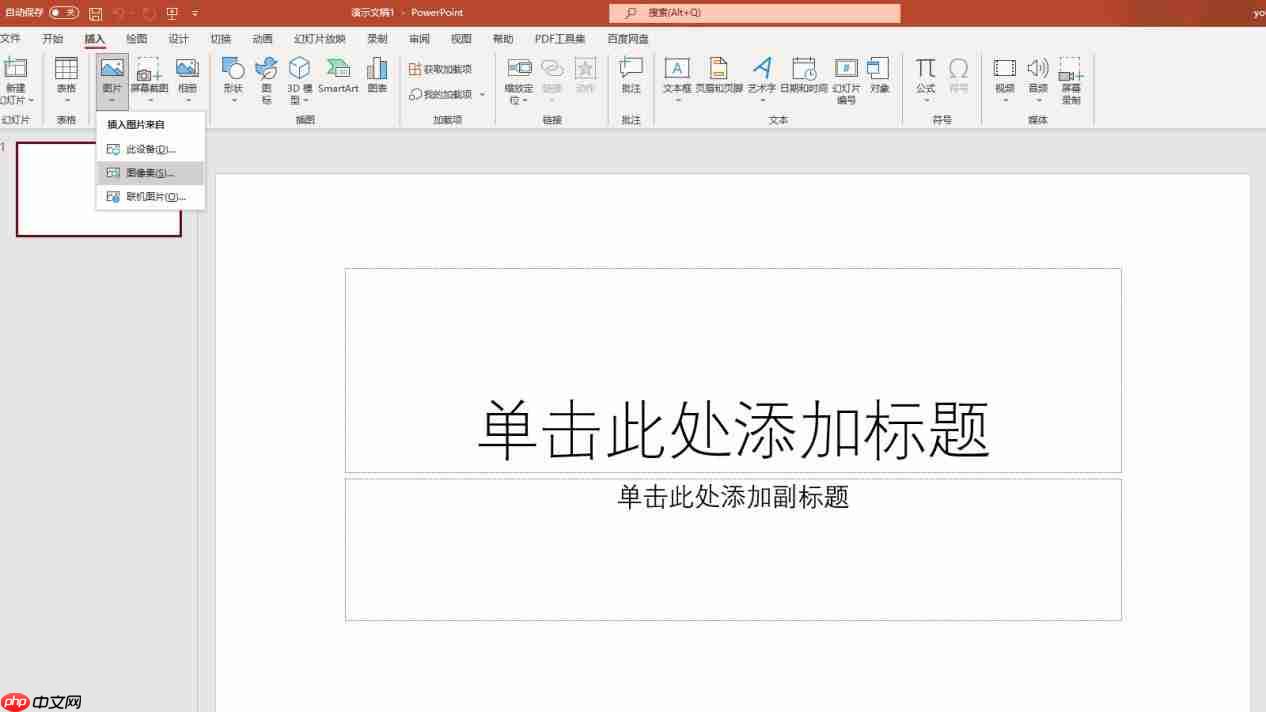Click the 搜索(Alt+Q) search box

pyautogui.click(x=755, y=13)
